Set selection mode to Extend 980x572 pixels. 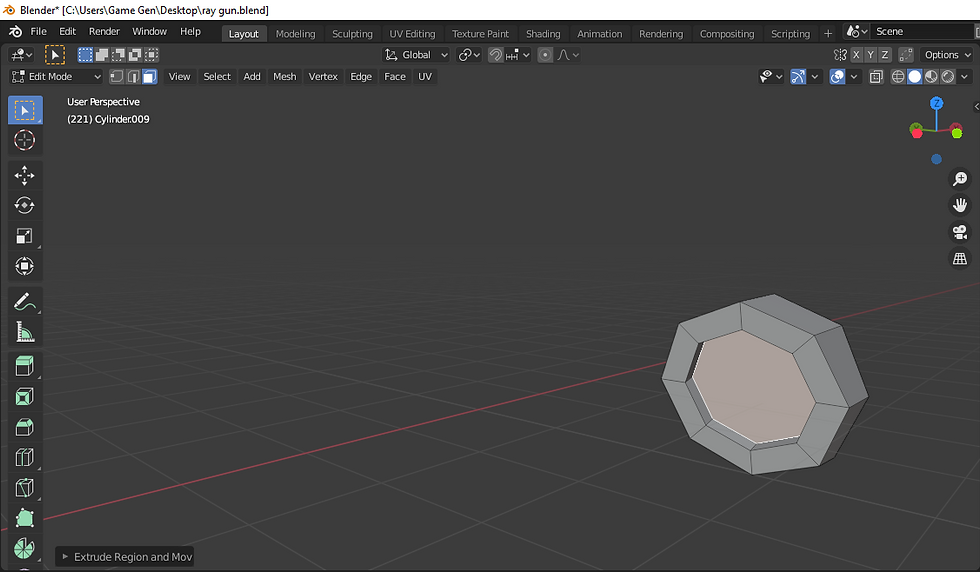click(x=102, y=55)
